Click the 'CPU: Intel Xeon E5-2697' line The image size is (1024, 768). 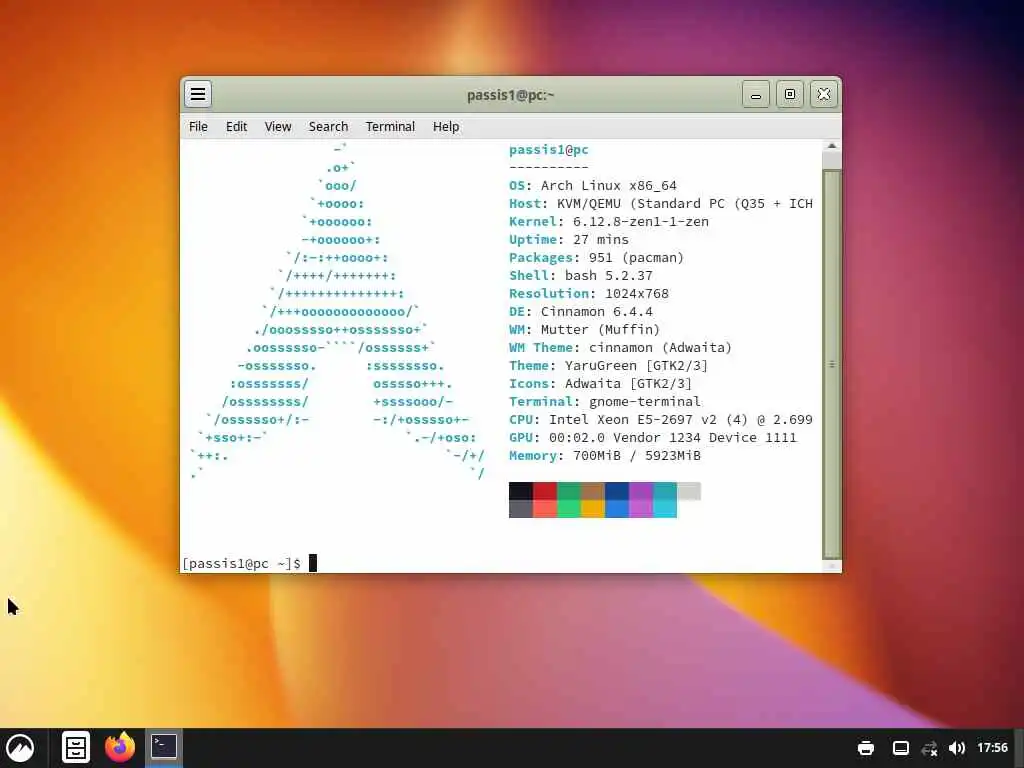(x=661, y=420)
